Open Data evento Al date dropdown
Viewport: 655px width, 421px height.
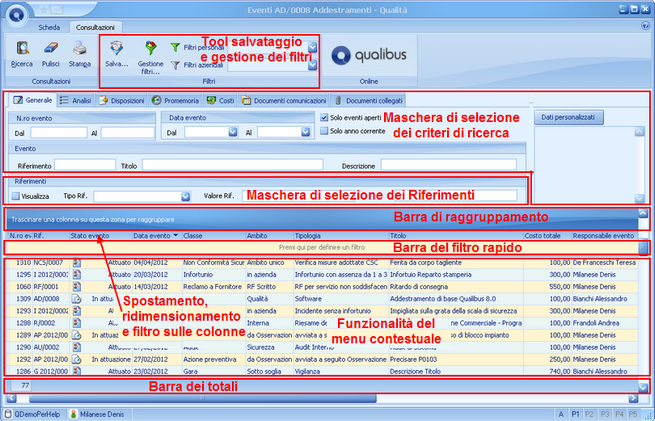point(306,132)
